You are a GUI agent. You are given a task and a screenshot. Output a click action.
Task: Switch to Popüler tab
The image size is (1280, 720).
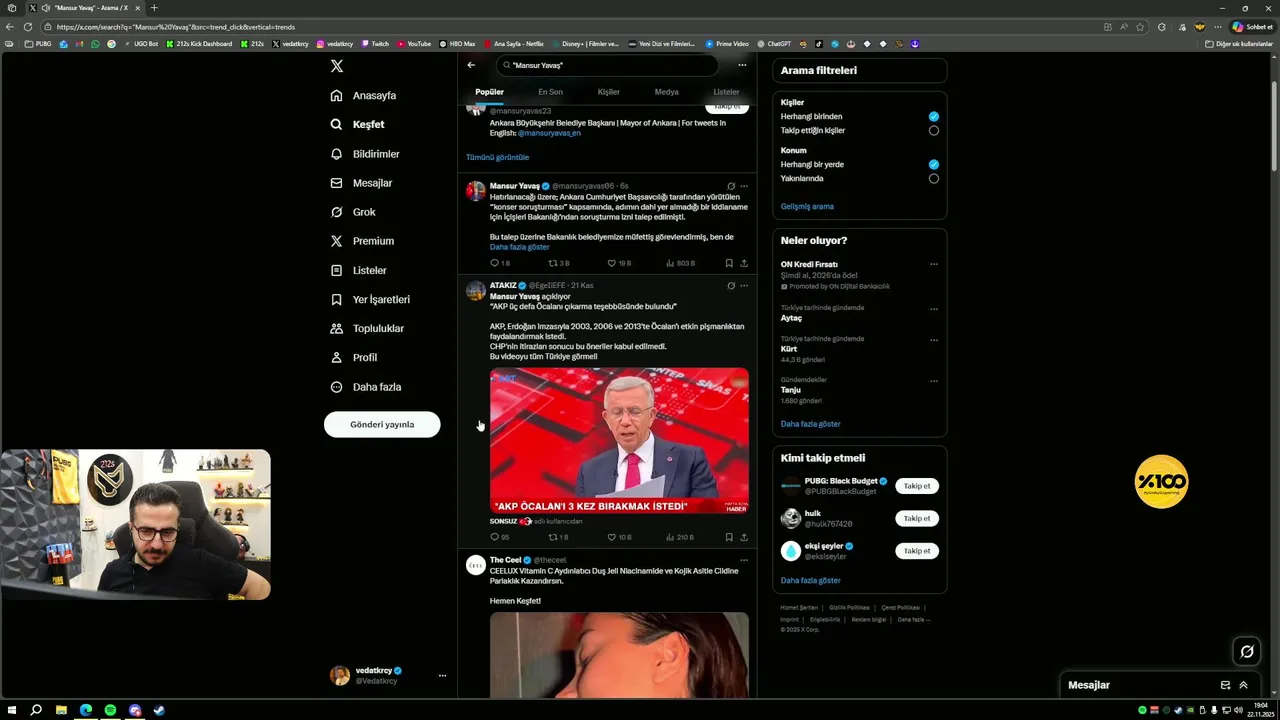(x=489, y=92)
